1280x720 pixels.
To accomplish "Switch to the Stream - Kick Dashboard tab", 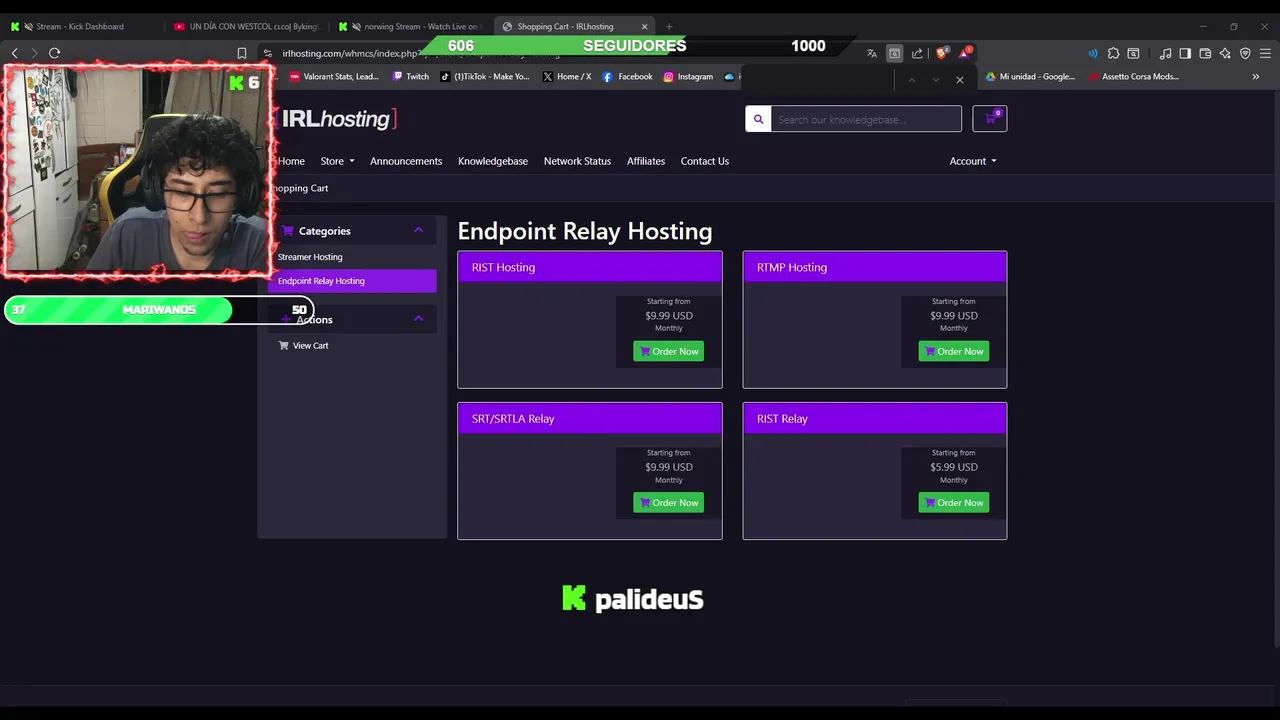I will pos(80,27).
